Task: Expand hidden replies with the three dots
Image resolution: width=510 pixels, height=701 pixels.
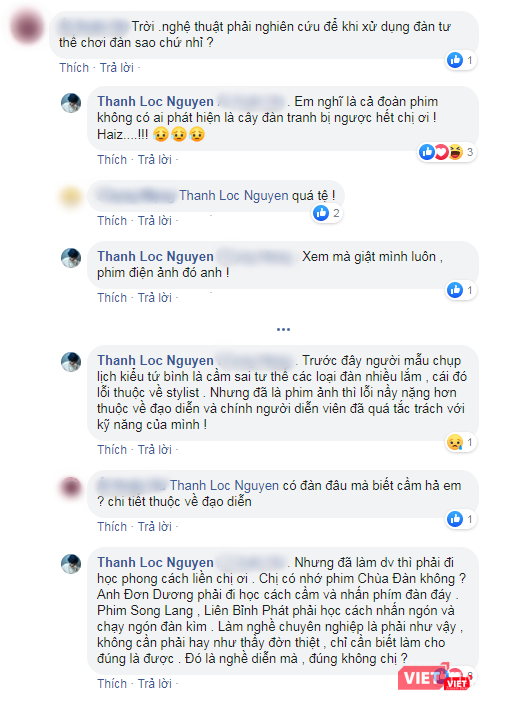Action: [x=283, y=329]
